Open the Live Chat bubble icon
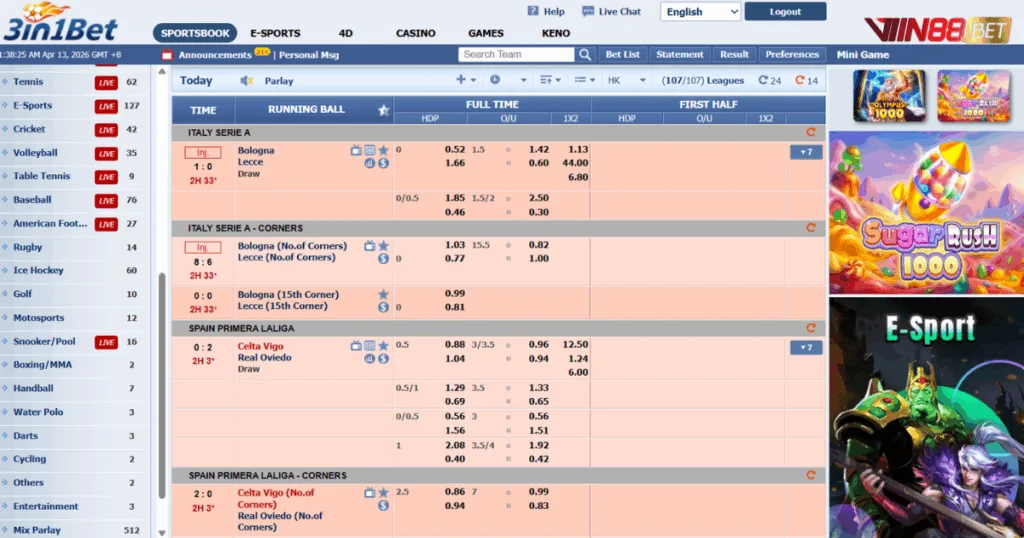Viewport: 1024px width, 538px height. pyautogui.click(x=588, y=11)
